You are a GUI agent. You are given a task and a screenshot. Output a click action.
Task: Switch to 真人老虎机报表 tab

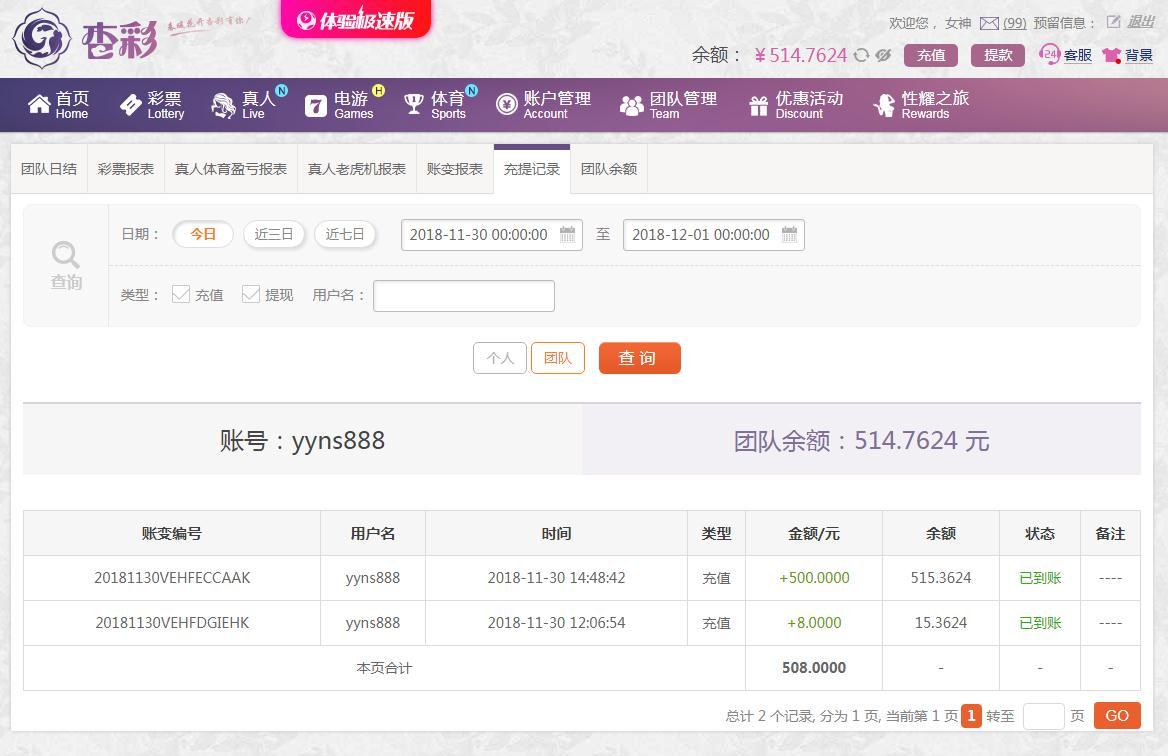[357, 169]
